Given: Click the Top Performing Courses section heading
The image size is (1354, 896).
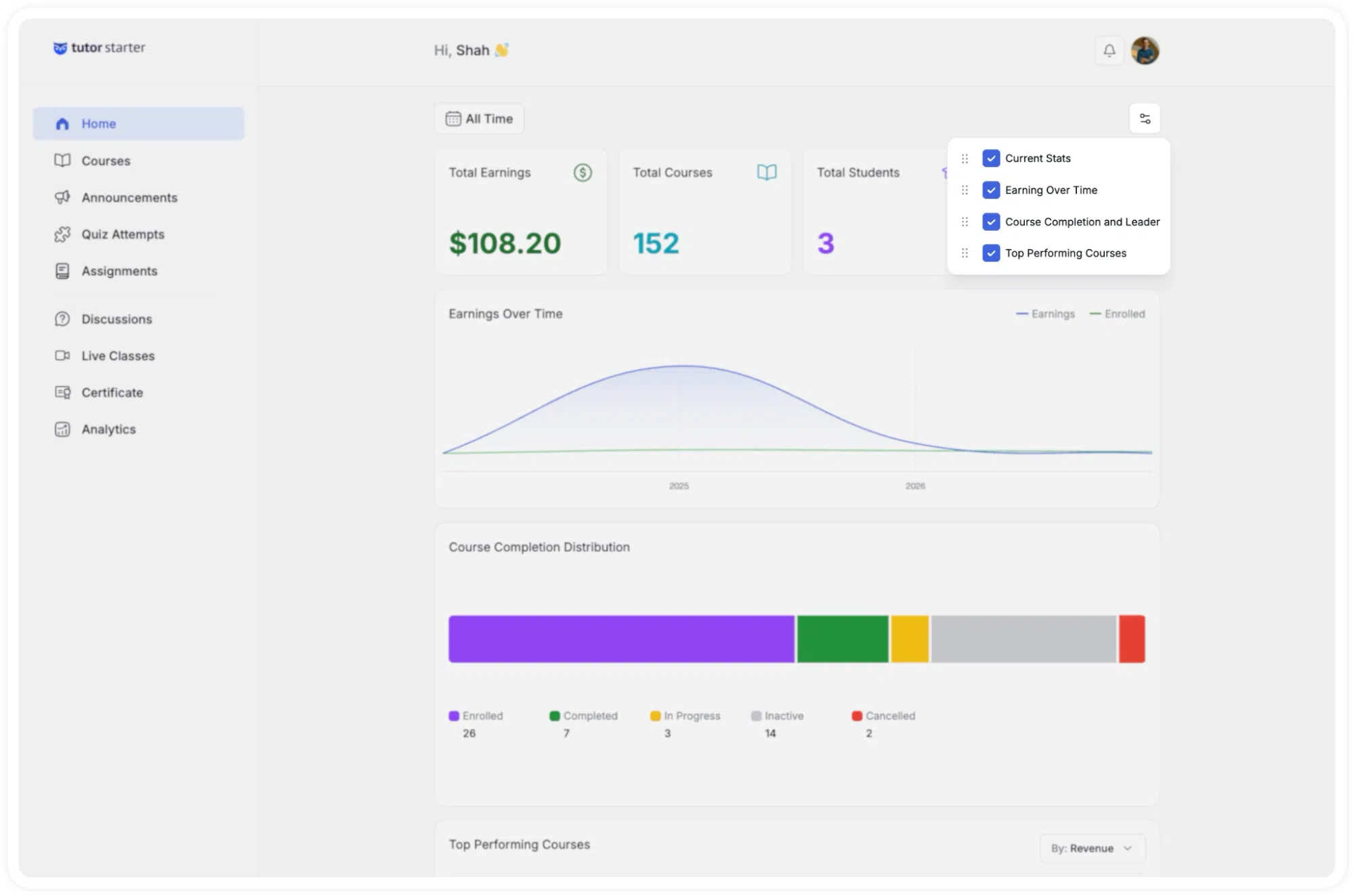Looking at the screenshot, I should pyautogui.click(x=520, y=845).
